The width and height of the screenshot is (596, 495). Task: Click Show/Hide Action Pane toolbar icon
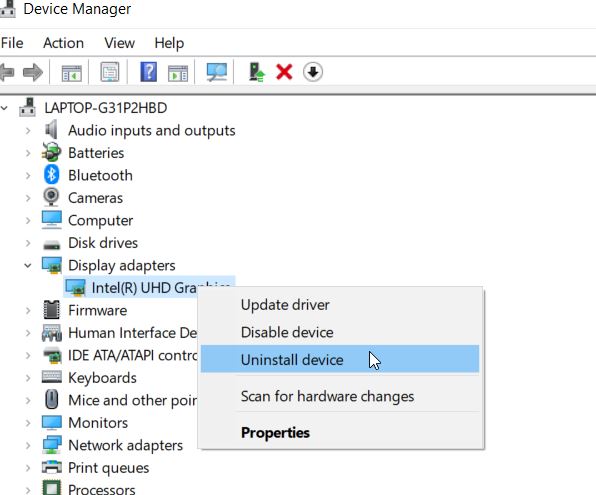click(x=178, y=72)
